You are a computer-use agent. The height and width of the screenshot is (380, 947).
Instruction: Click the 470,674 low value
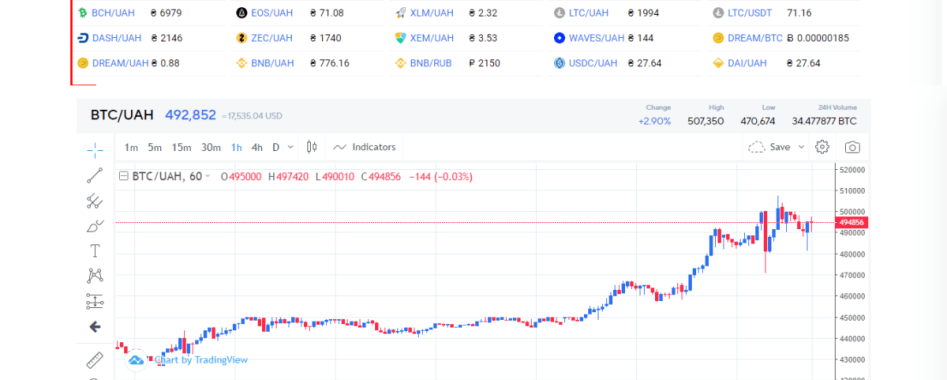[758, 121]
